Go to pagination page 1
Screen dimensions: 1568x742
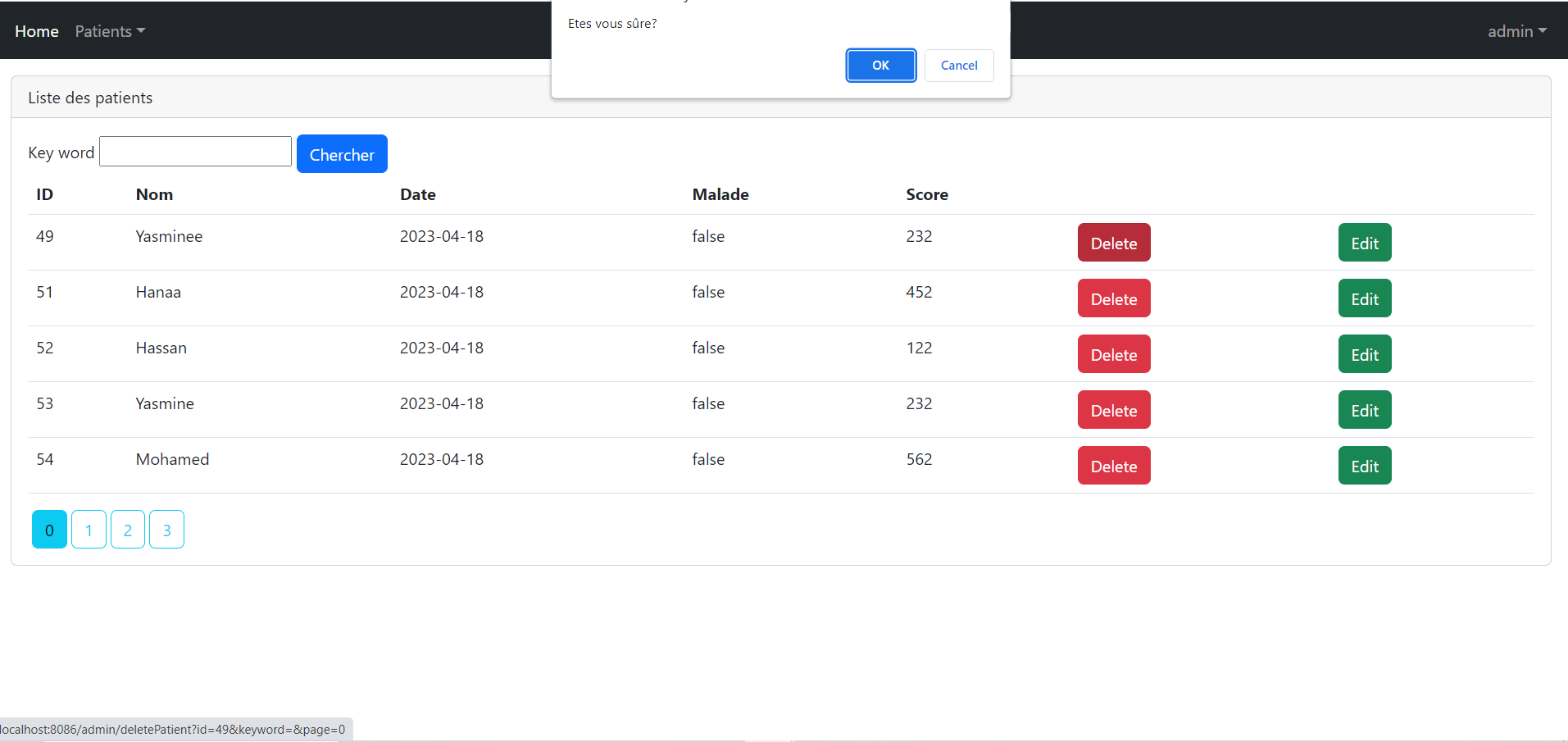tap(88, 529)
